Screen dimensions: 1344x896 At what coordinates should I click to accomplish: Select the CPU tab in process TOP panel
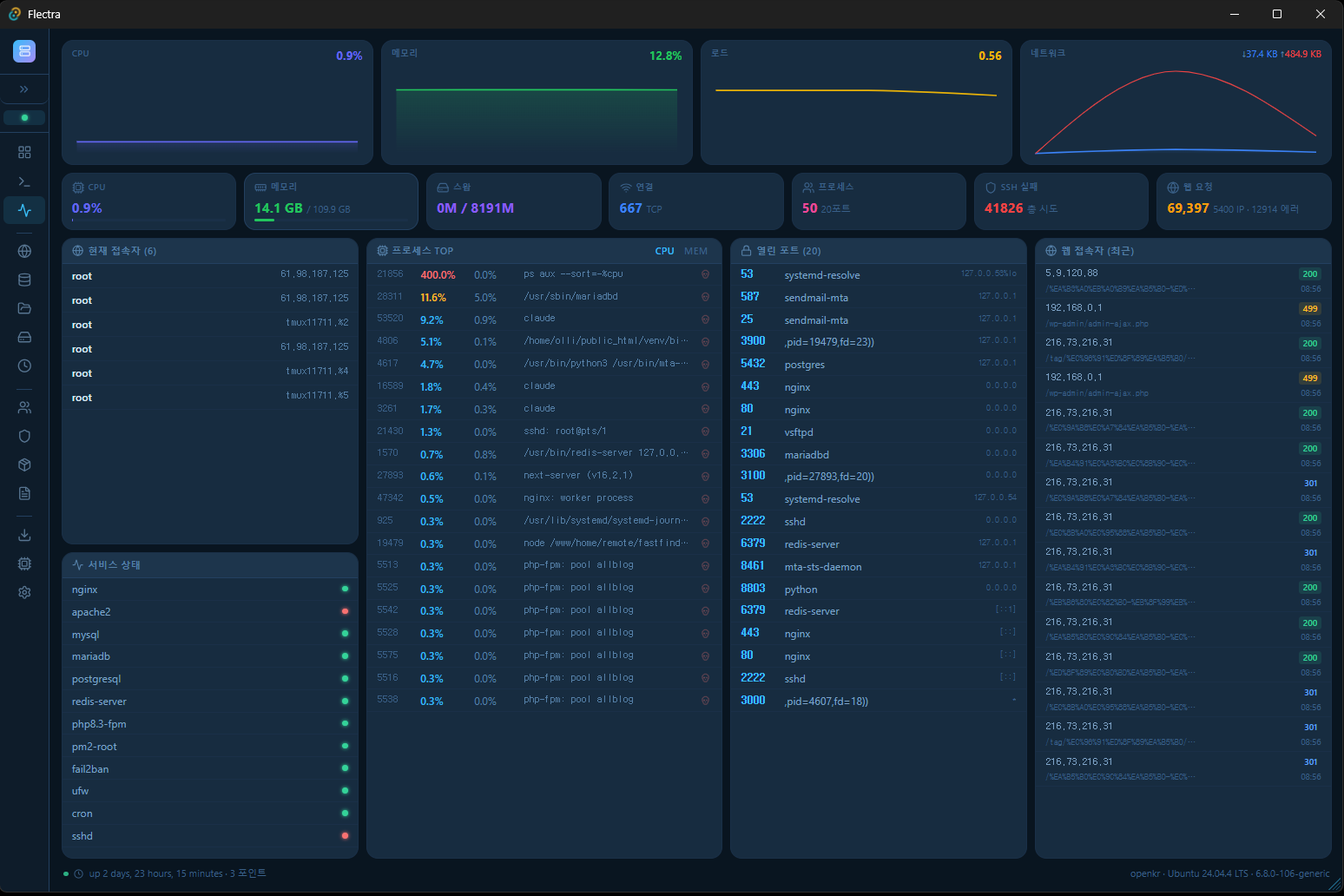664,251
